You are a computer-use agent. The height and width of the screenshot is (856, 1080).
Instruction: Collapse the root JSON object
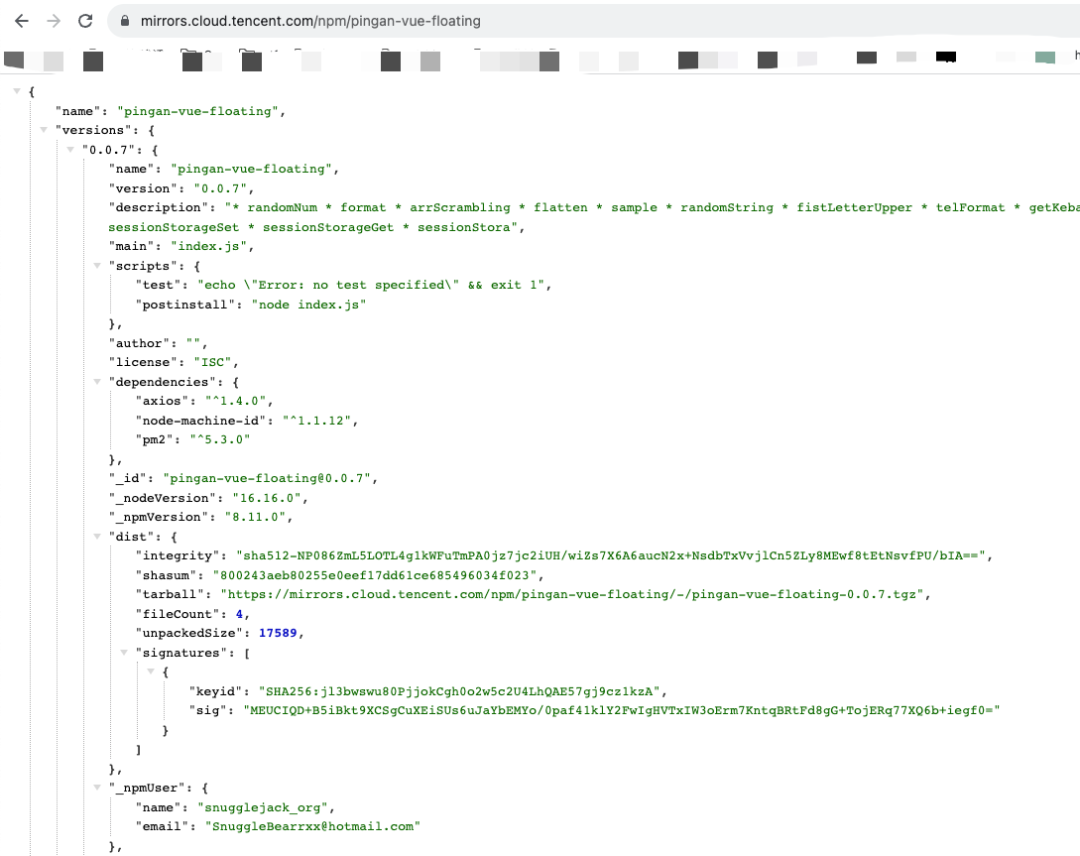click(17, 91)
